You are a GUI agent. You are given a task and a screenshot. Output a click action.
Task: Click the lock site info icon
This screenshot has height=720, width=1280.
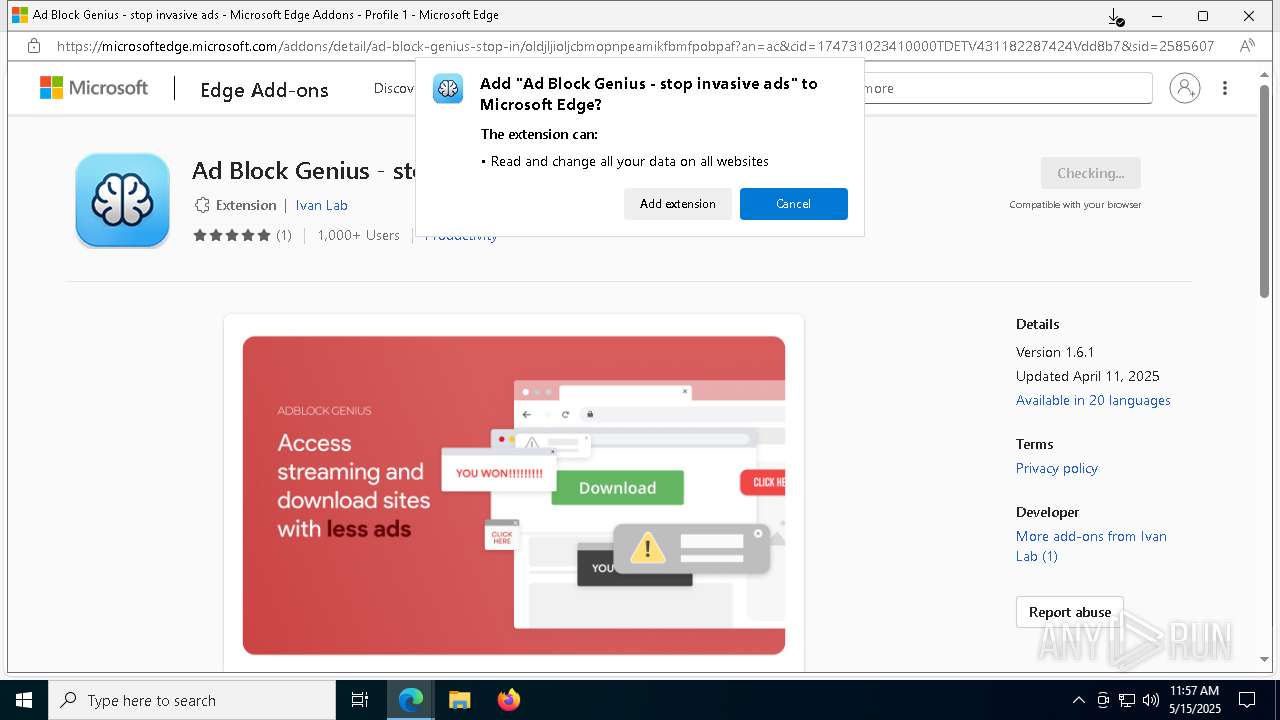coord(34,46)
